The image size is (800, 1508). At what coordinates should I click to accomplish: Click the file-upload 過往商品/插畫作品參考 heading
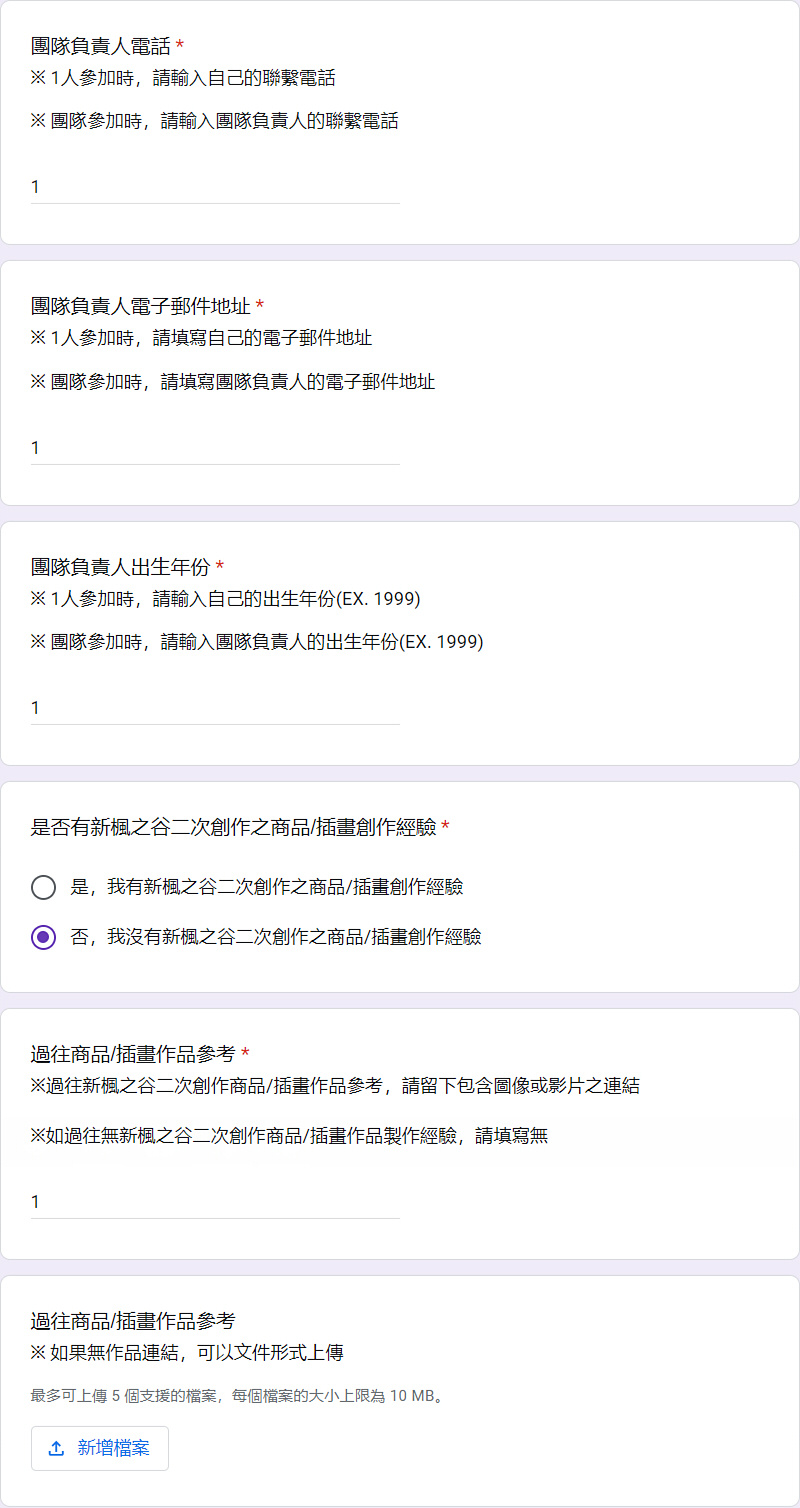point(133,1321)
